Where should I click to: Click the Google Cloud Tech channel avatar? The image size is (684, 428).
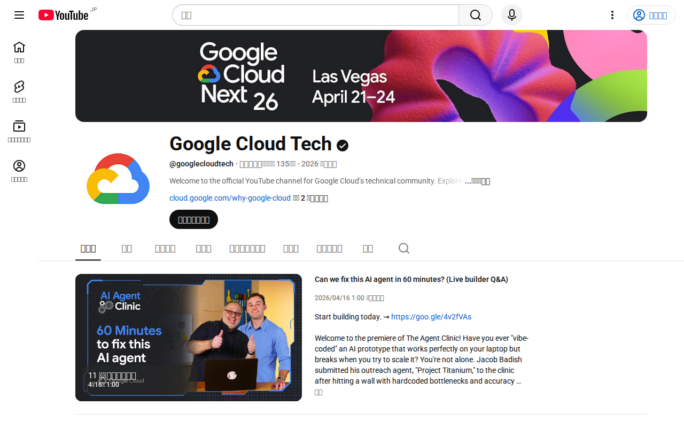pyautogui.click(x=118, y=181)
